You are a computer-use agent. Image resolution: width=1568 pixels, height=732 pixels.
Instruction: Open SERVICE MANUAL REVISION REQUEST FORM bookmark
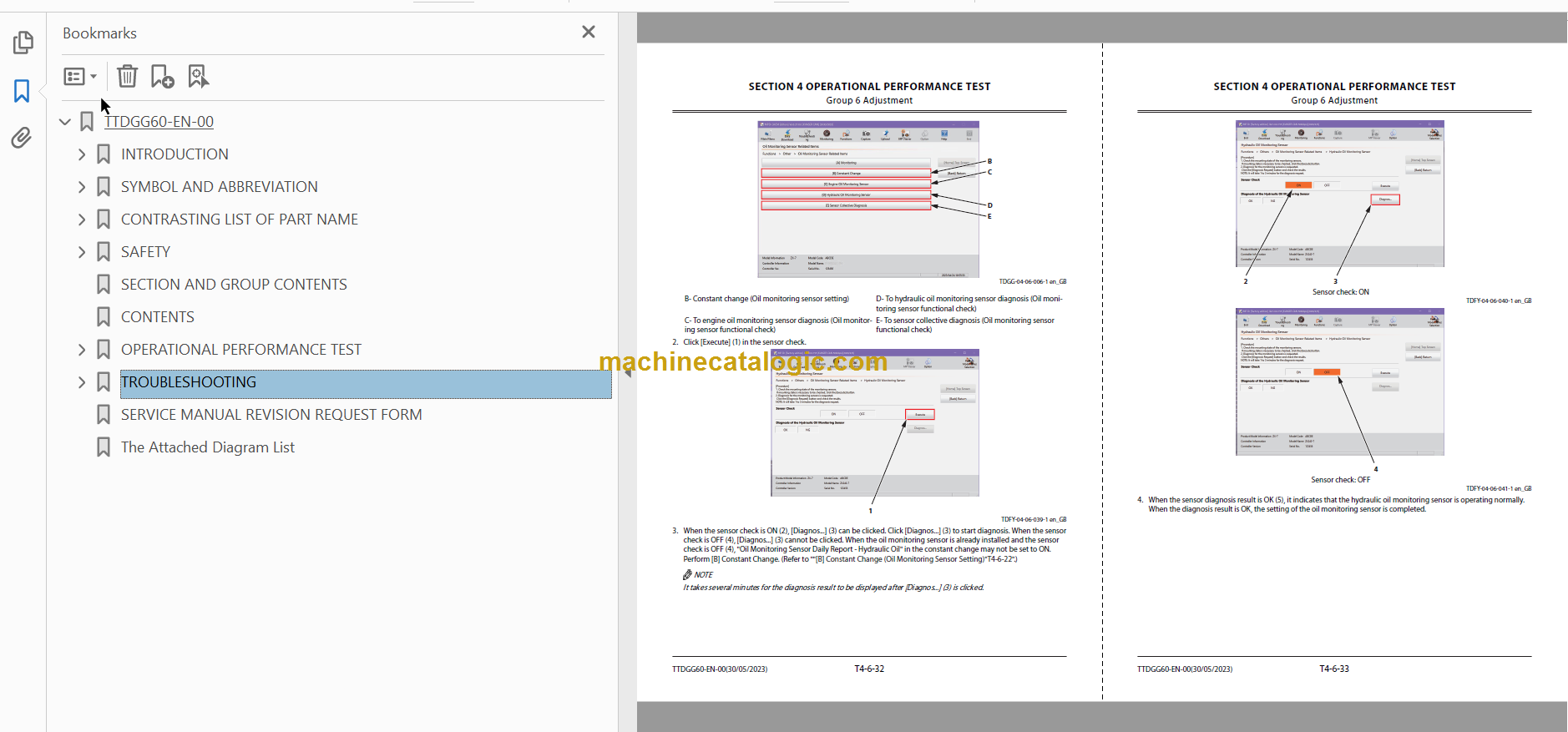(x=271, y=415)
